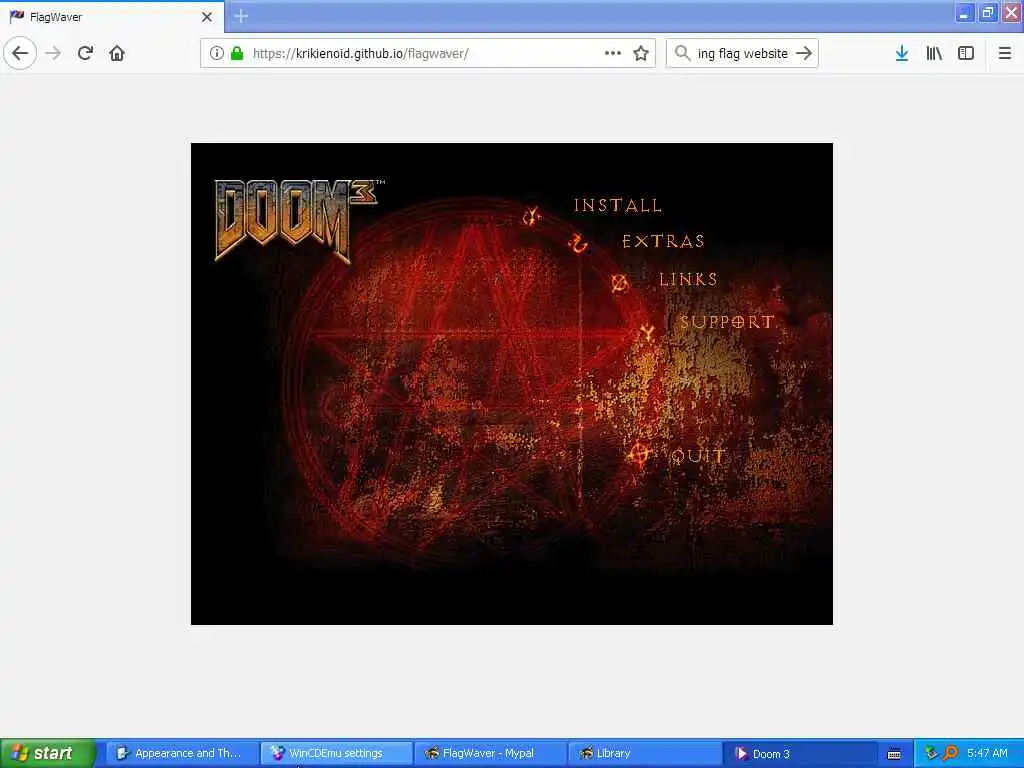The width and height of the screenshot is (1024, 768).
Task: Open LINKS in Doom 3 menu
Action: tap(688, 280)
